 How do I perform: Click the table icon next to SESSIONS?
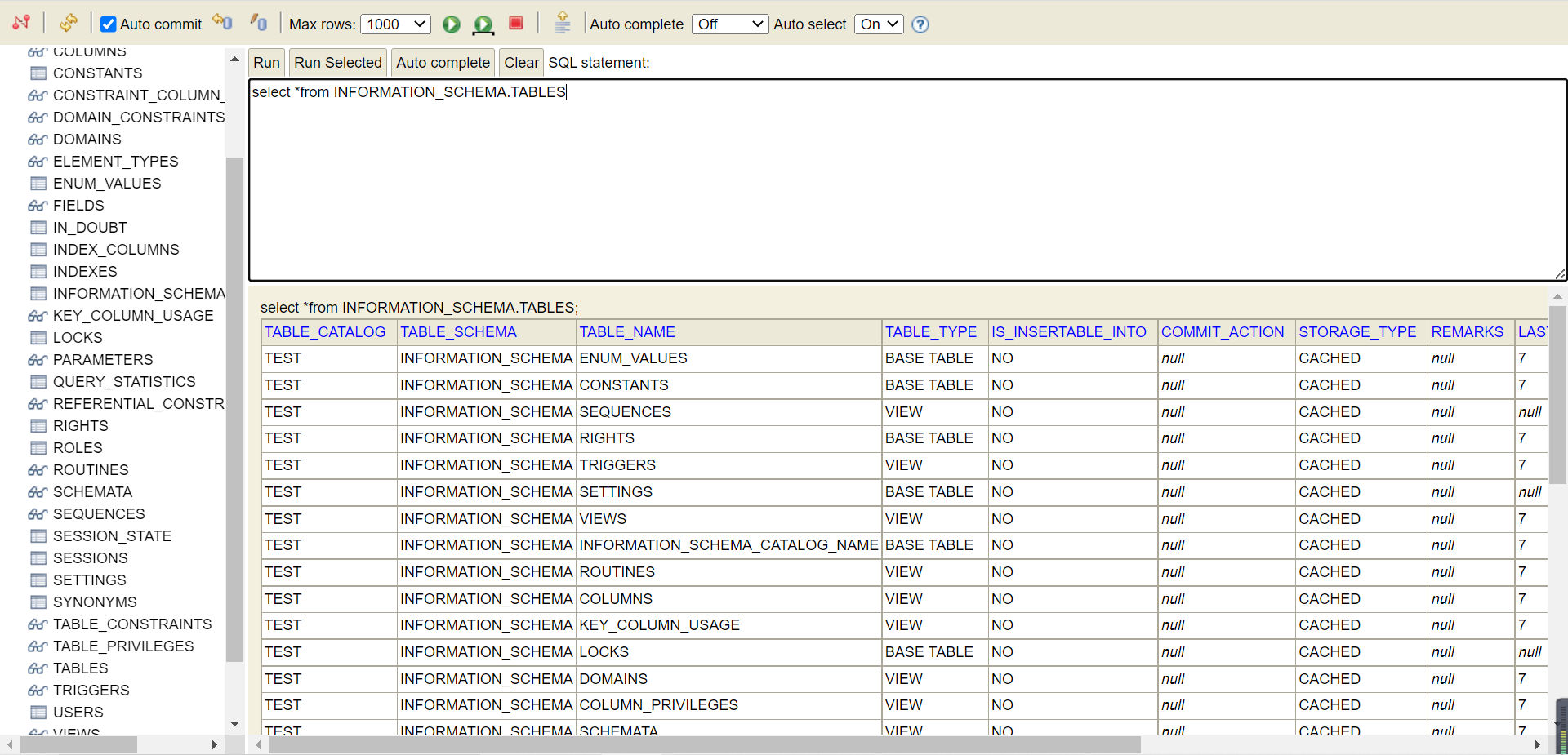38,558
